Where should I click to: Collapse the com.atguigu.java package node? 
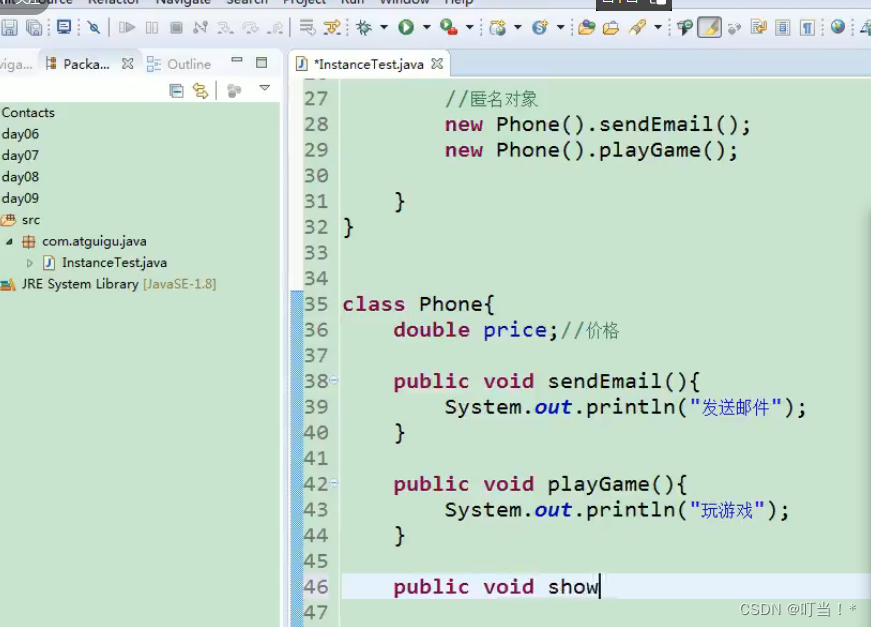tap(9, 242)
